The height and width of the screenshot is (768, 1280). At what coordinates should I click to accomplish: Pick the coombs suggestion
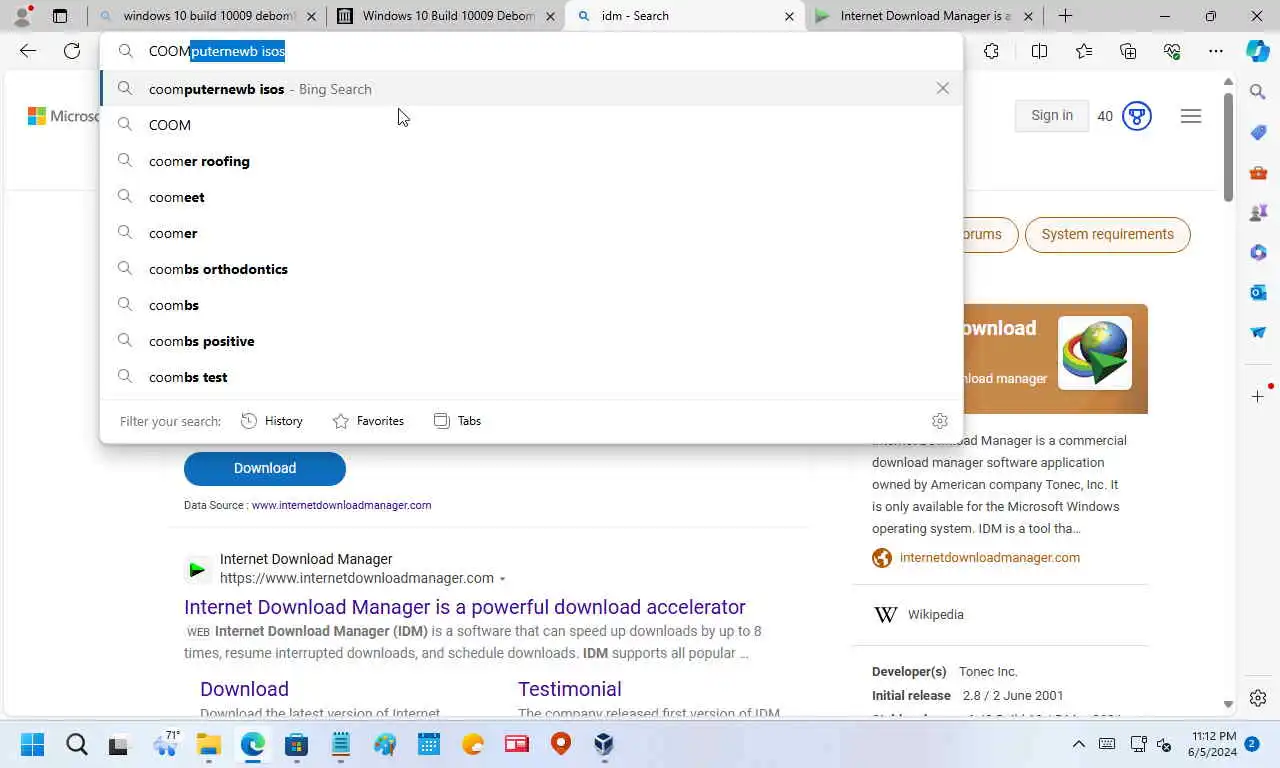531,305
